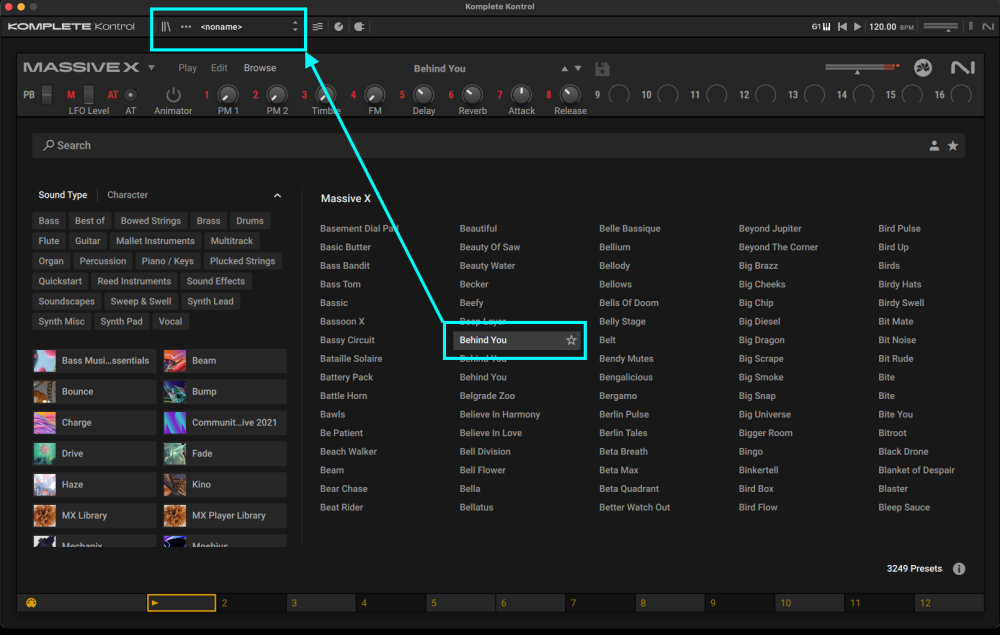
Task: Collapse the Sound Type tag panel
Action: (x=277, y=196)
